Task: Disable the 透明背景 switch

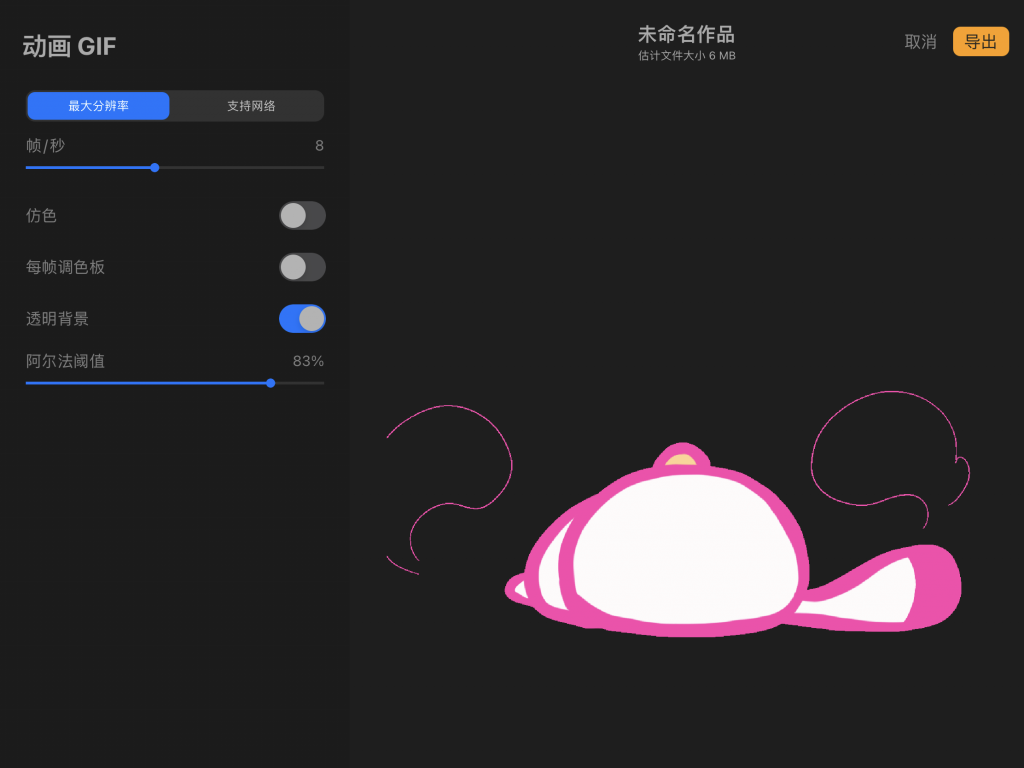Action: [x=302, y=319]
